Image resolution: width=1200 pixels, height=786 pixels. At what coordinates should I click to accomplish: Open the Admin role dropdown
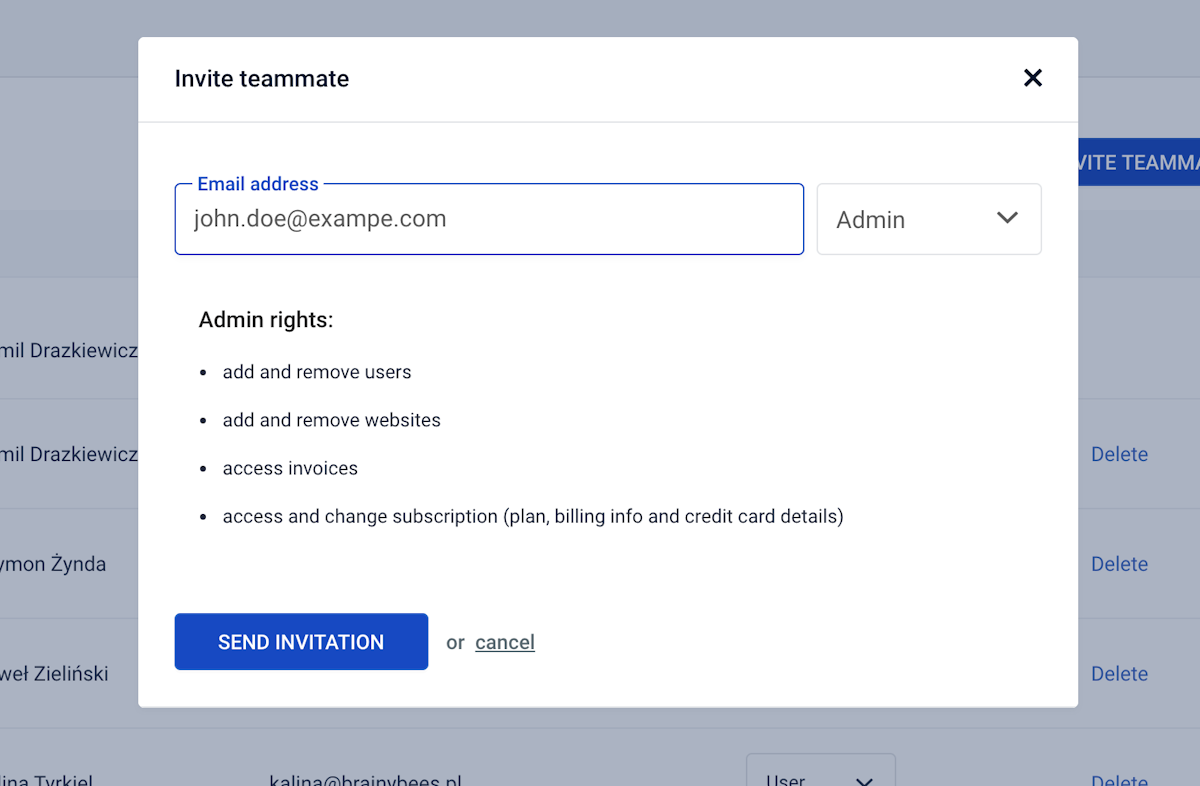point(928,219)
